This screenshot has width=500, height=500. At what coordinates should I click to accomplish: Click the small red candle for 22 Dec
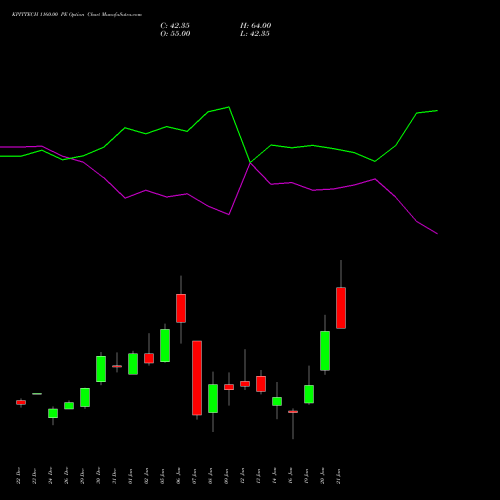(x=21, y=402)
